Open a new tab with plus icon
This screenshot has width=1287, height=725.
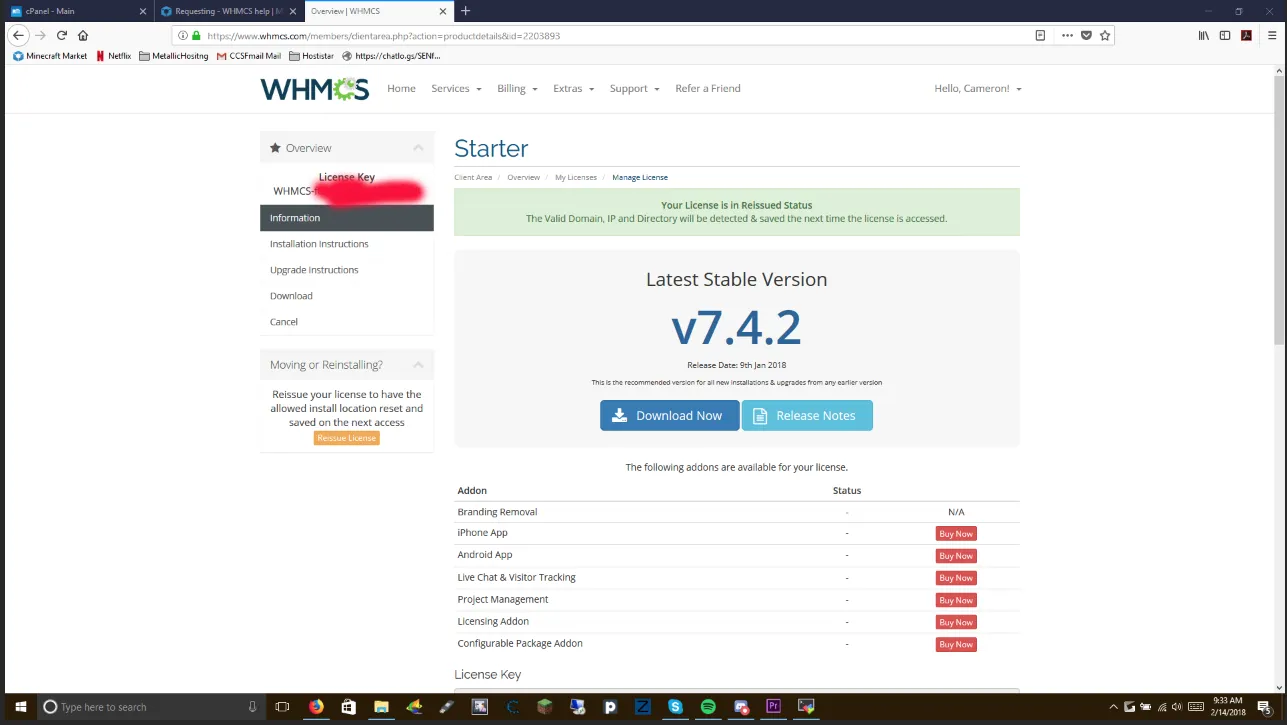click(x=465, y=11)
